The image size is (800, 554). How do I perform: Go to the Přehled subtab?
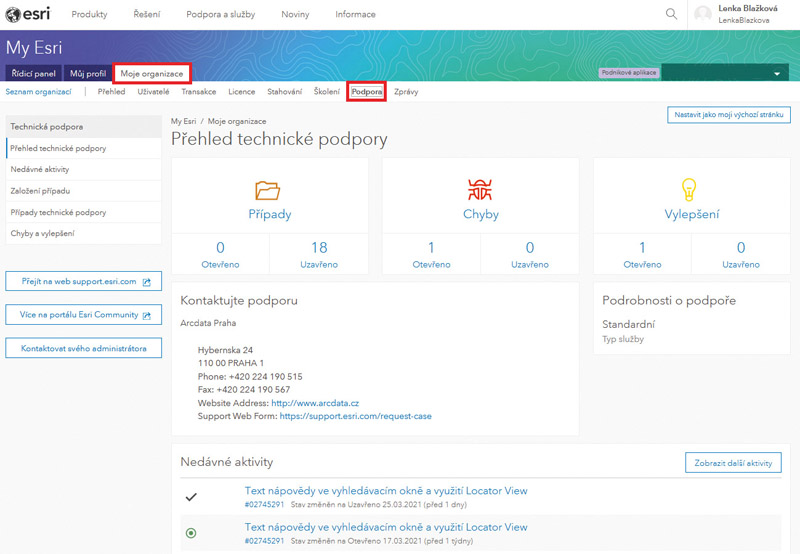(x=111, y=92)
